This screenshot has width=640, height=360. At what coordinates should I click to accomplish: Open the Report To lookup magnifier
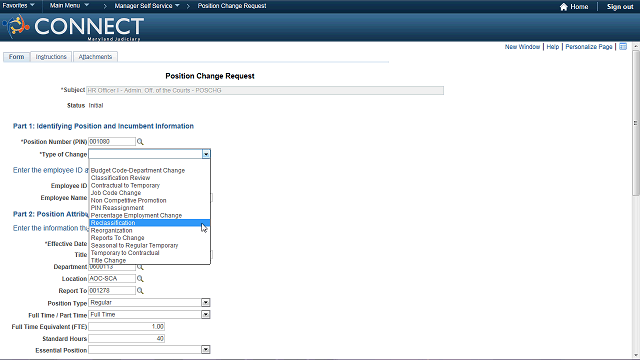click(140, 291)
